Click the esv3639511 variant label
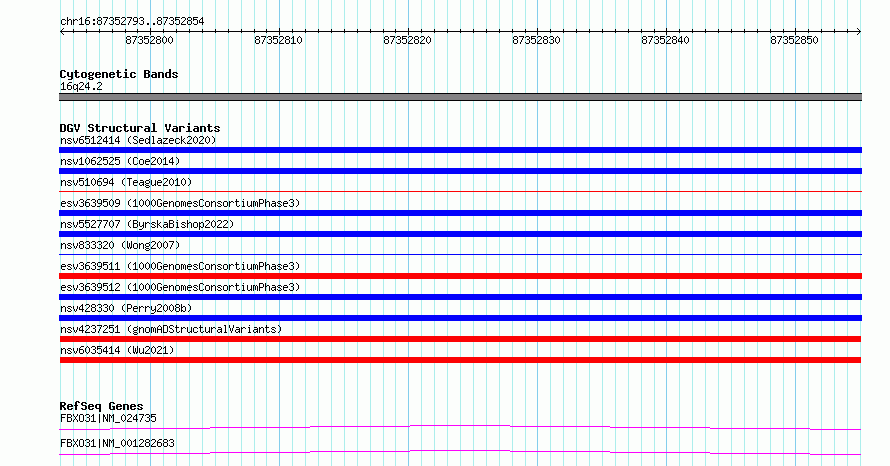This screenshot has height=466, width=890. tap(180, 266)
